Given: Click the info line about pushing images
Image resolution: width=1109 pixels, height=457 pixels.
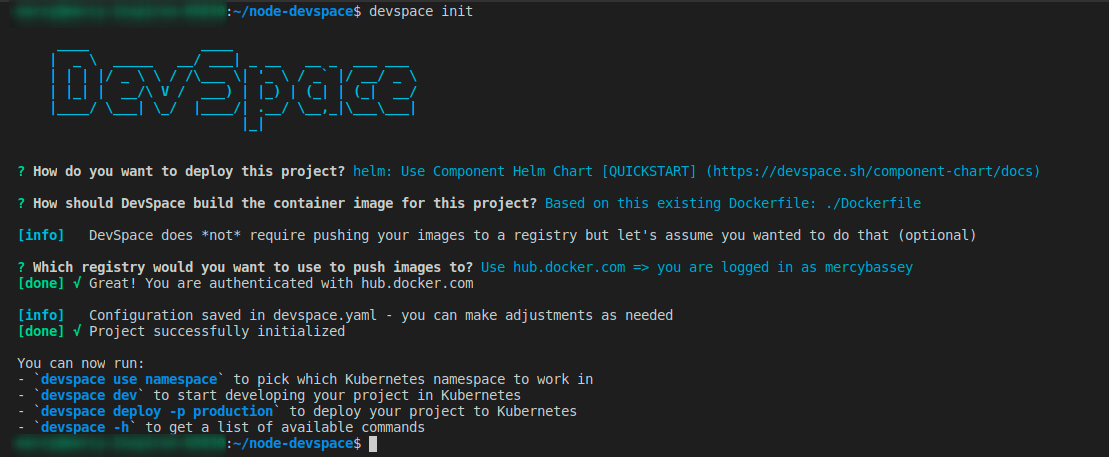Looking at the screenshot, I should [497, 236].
